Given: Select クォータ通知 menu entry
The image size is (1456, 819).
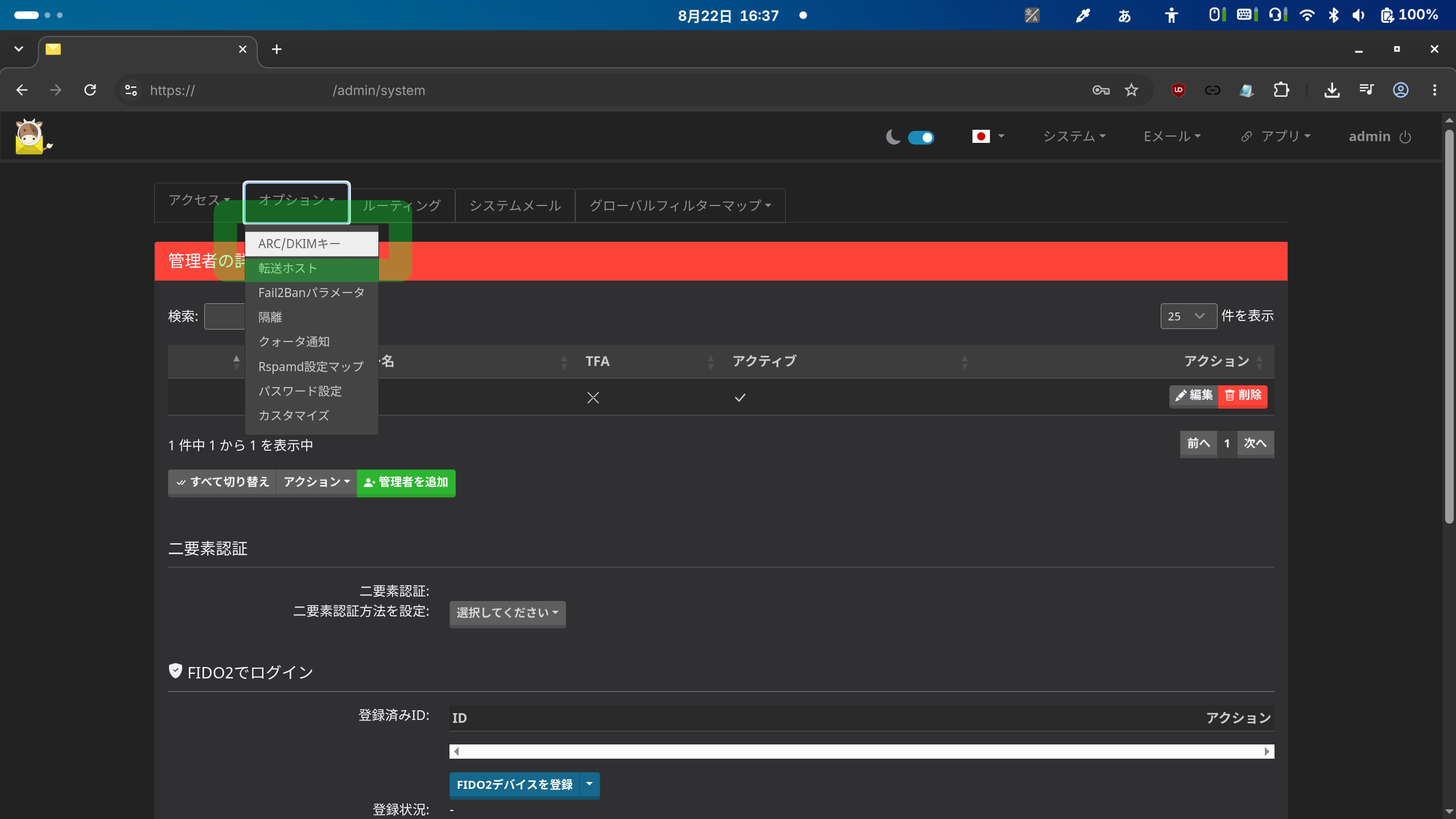Looking at the screenshot, I should point(311,341).
